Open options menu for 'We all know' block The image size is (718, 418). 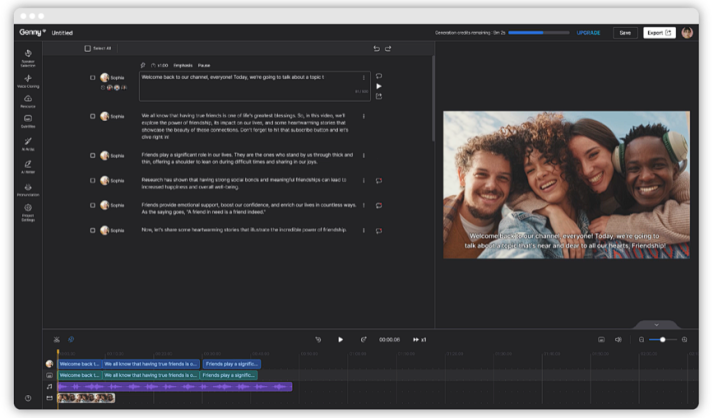363,116
